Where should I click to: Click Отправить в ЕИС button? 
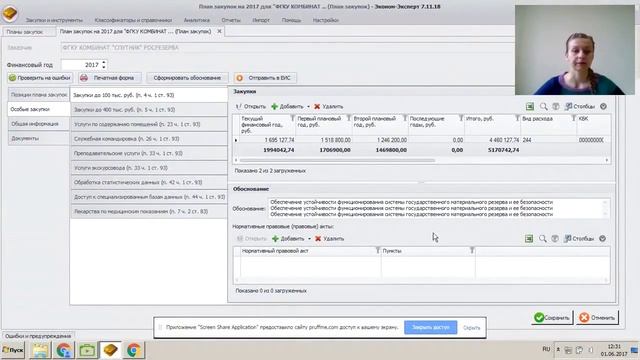tap(265, 78)
